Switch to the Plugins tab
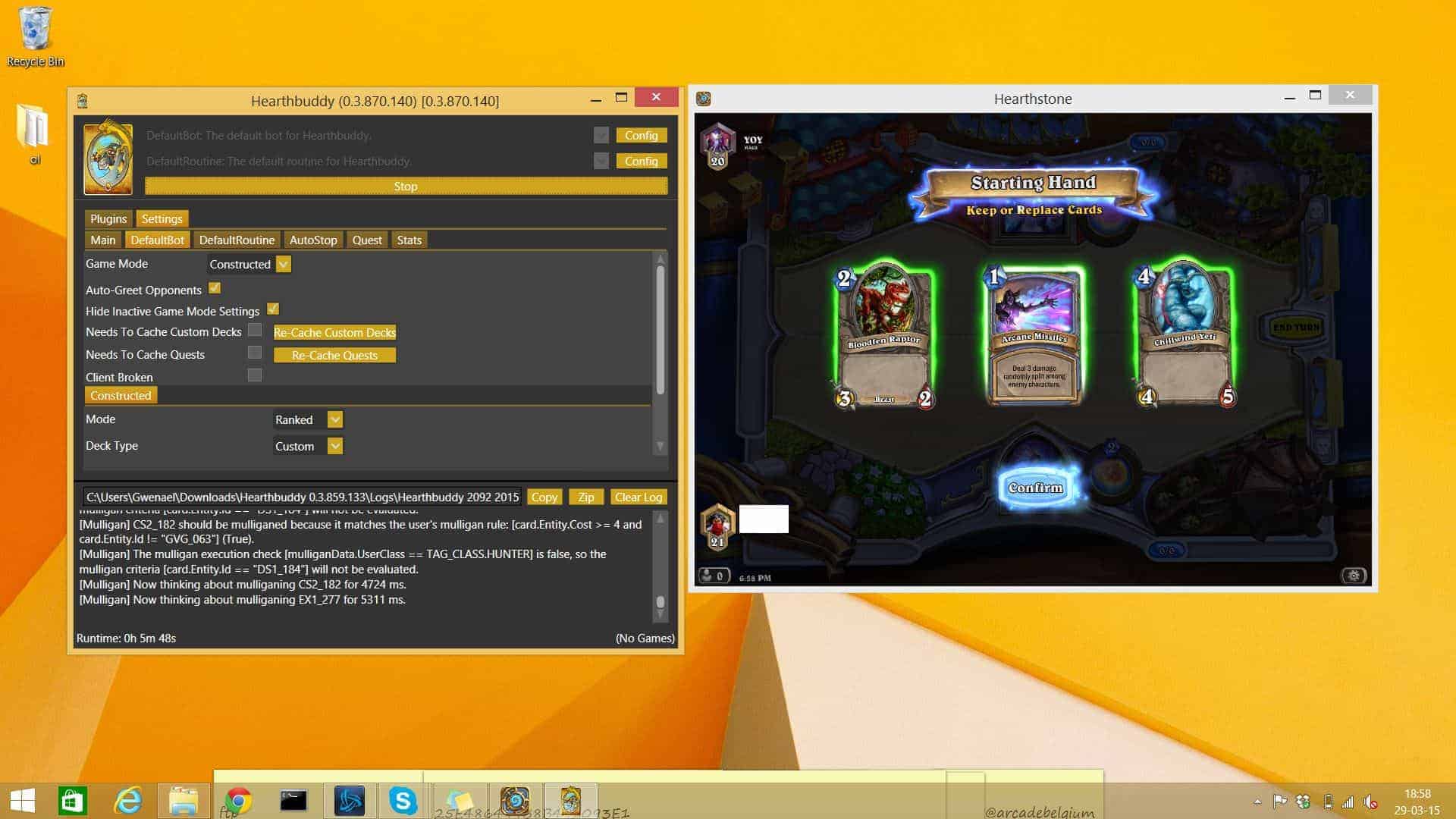Viewport: 1456px width, 819px height. tap(108, 218)
